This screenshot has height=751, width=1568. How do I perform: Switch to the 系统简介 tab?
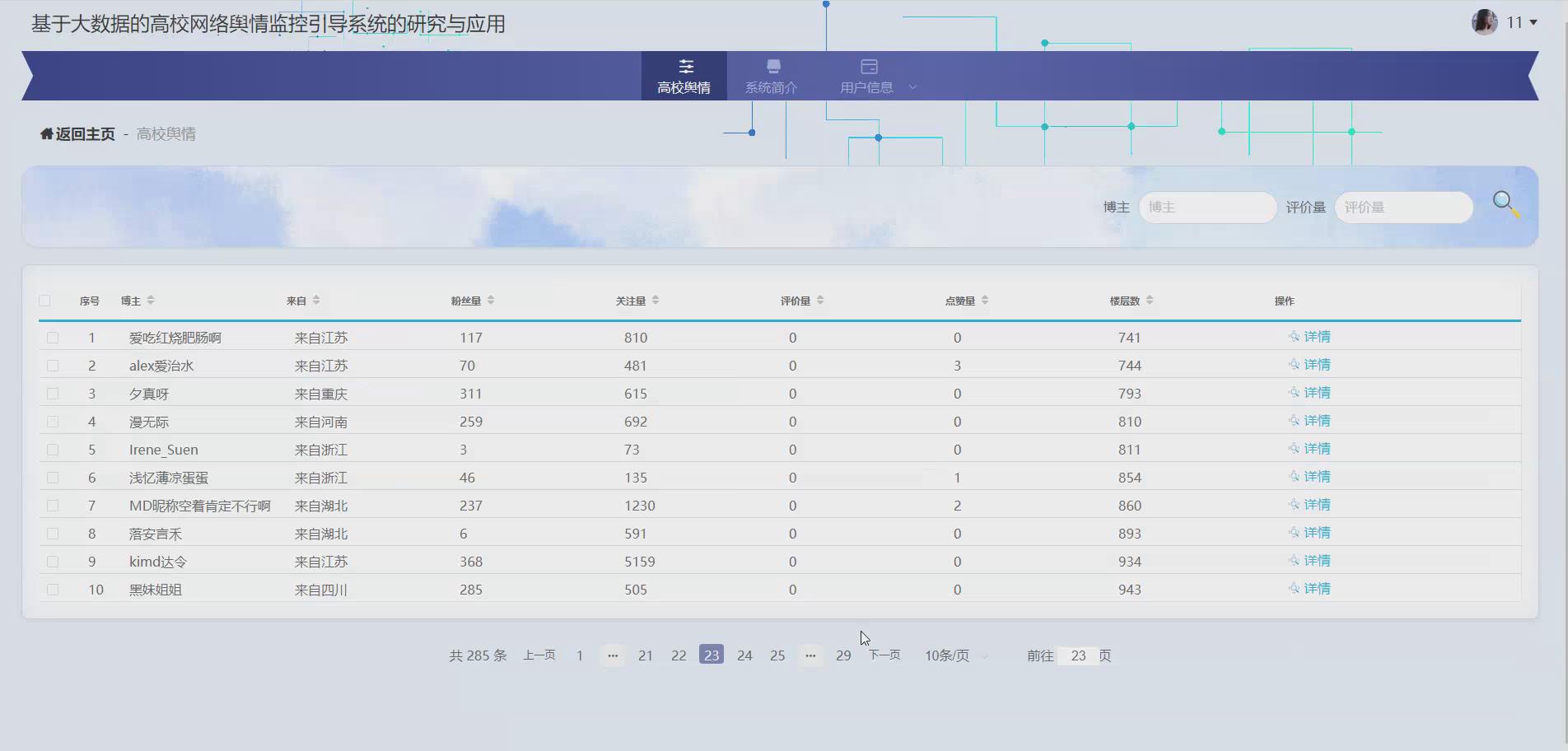[x=772, y=76]
